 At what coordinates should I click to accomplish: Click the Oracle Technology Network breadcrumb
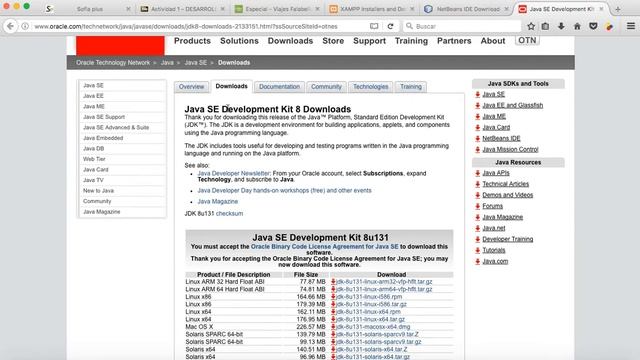tap(113, 62)
